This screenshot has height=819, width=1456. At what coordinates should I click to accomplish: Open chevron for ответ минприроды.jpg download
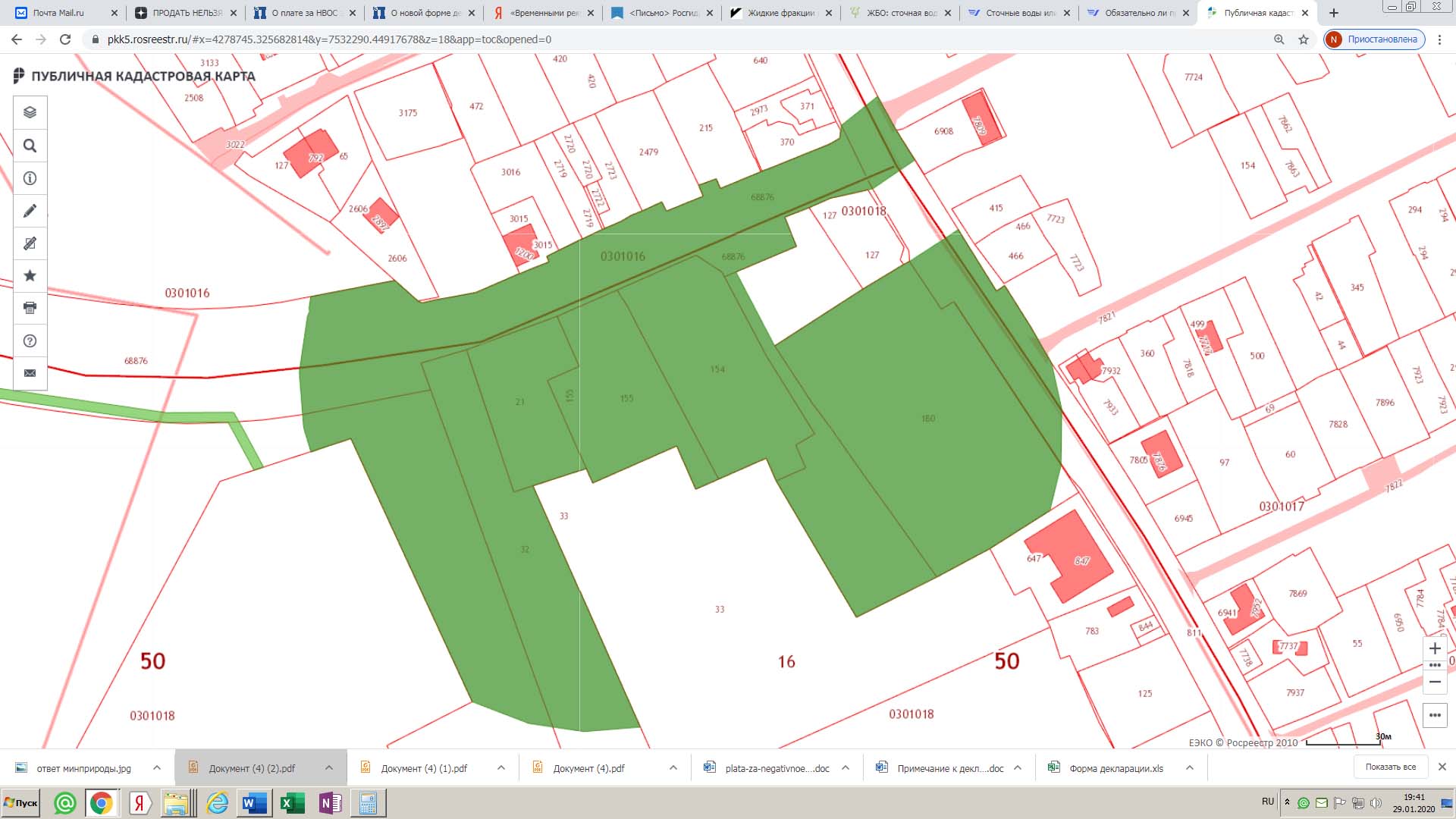point(157,768)
